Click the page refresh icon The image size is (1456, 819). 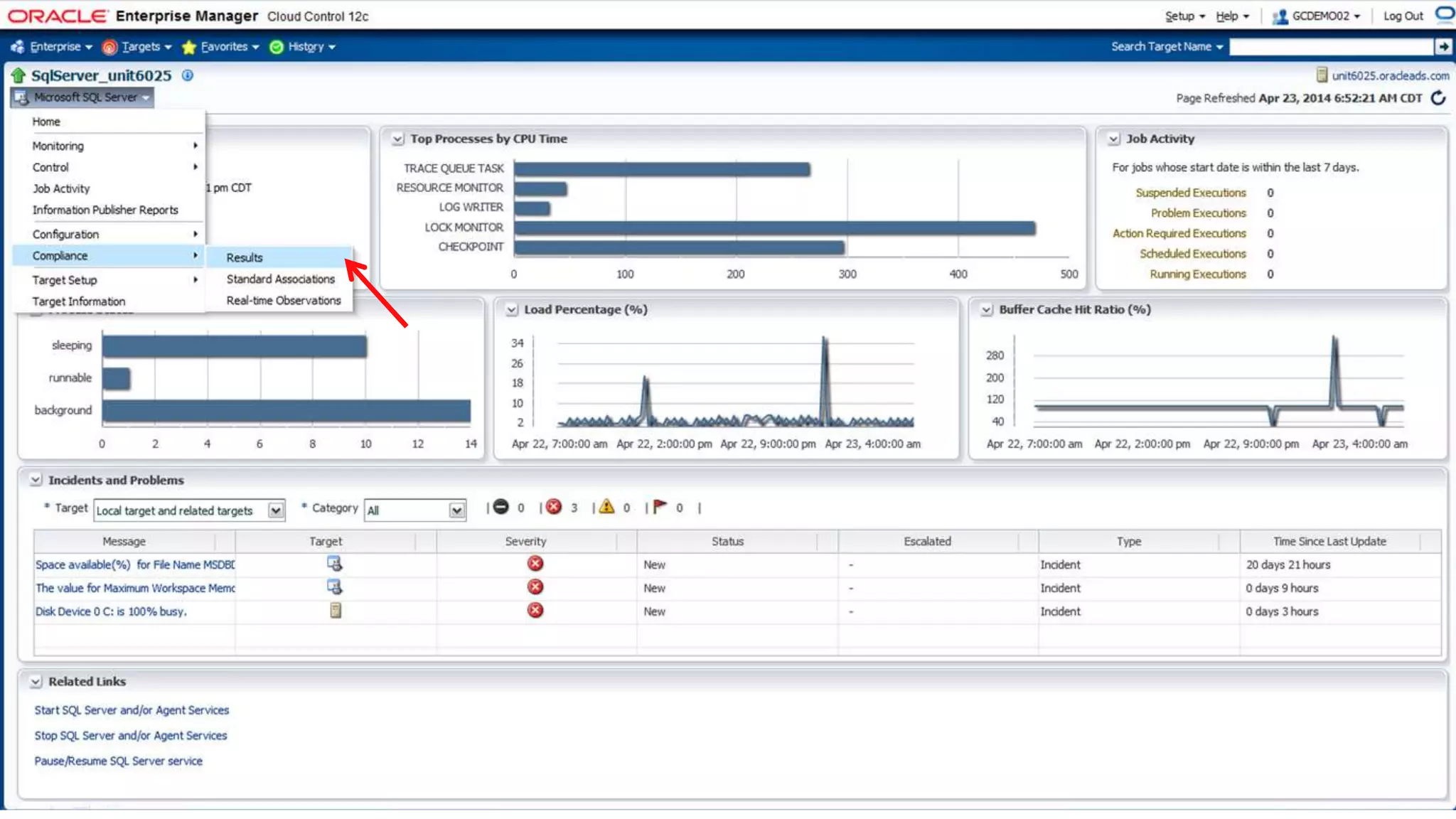coord(1438,98)
